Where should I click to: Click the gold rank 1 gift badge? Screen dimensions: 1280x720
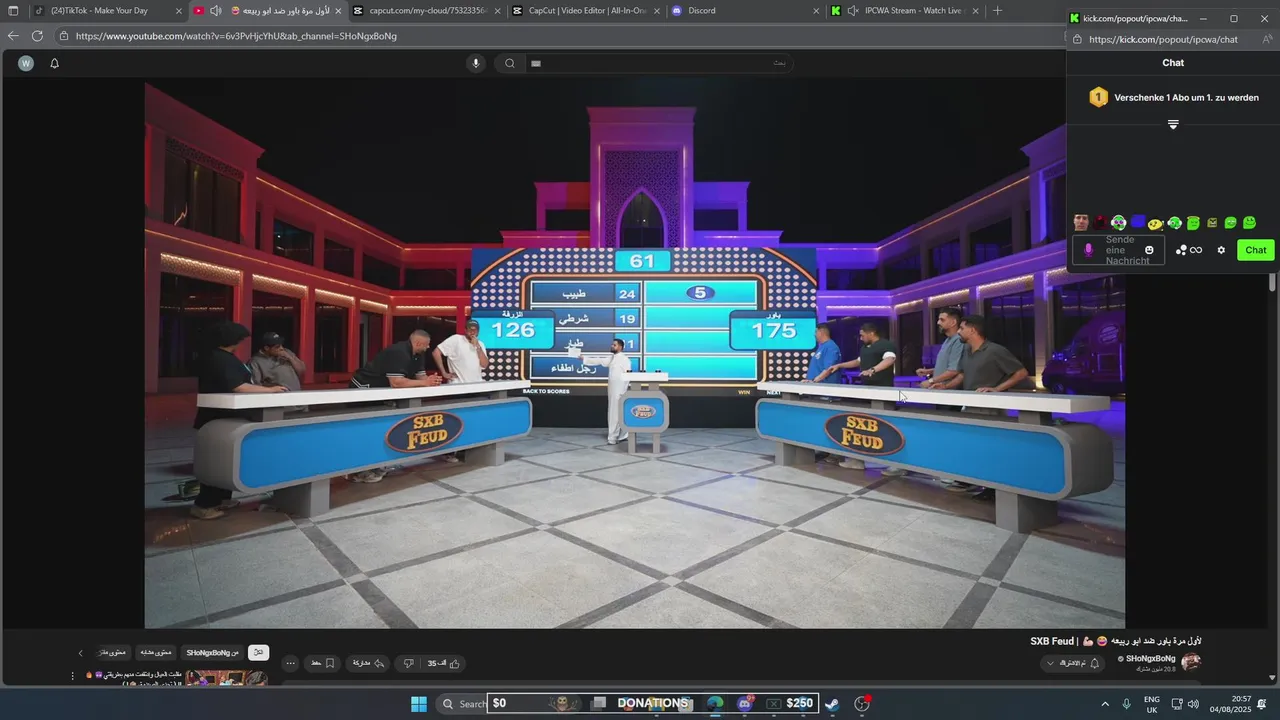coord(1098,97)
